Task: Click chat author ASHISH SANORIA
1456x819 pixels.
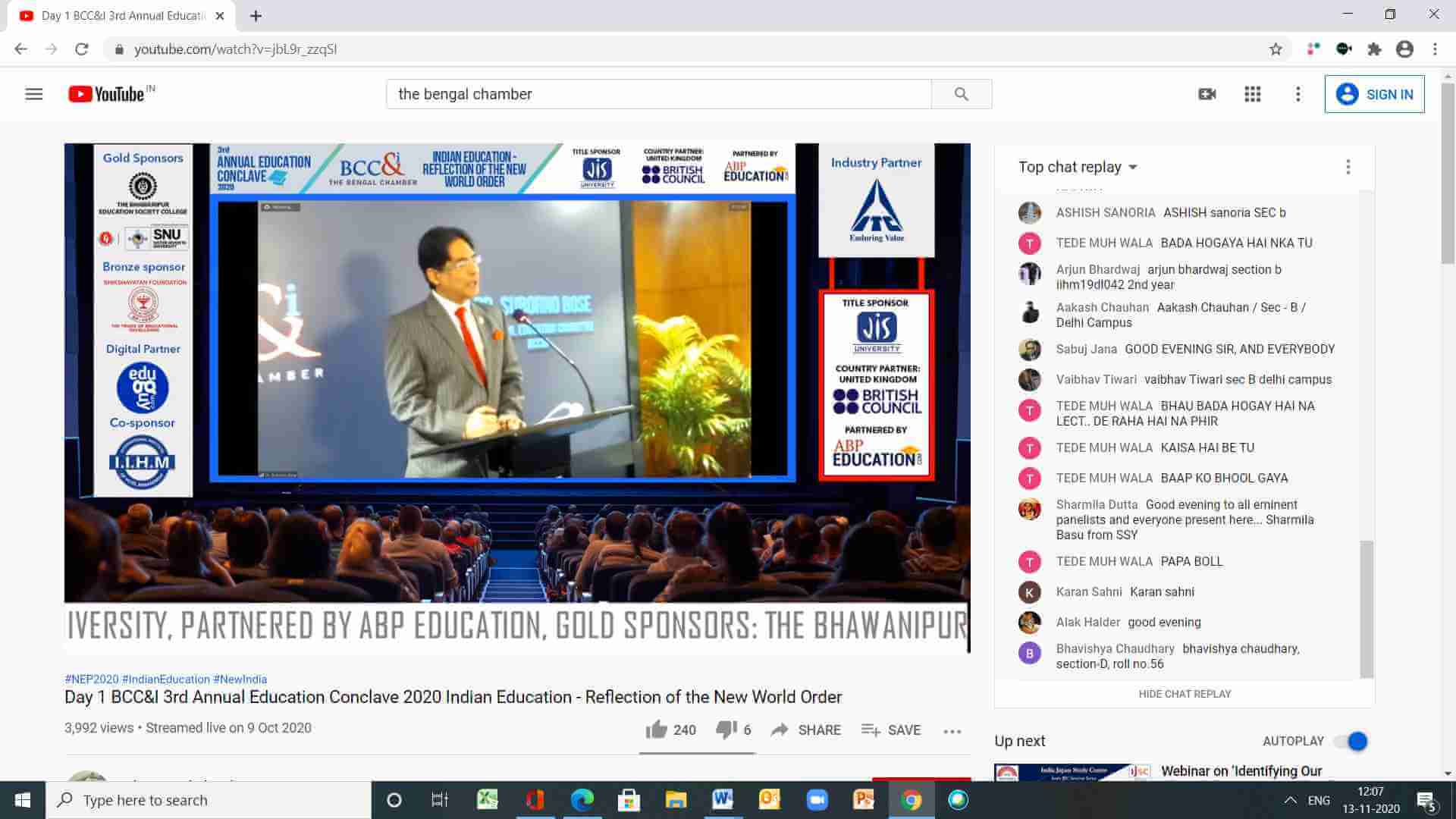Action: 1106,212
